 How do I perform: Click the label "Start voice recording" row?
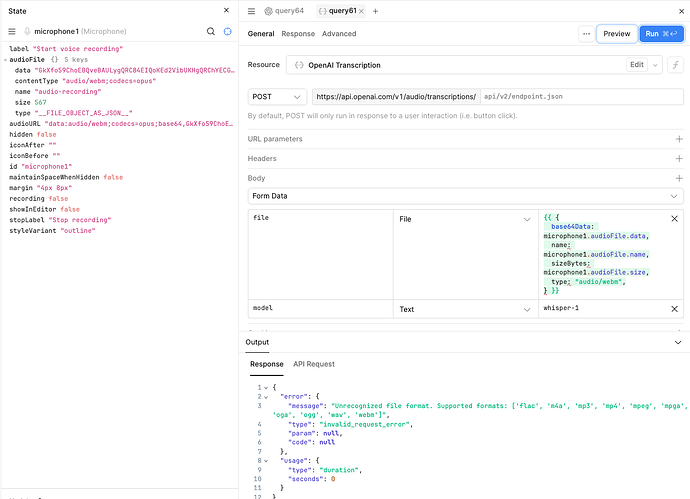tap(66, 49)
